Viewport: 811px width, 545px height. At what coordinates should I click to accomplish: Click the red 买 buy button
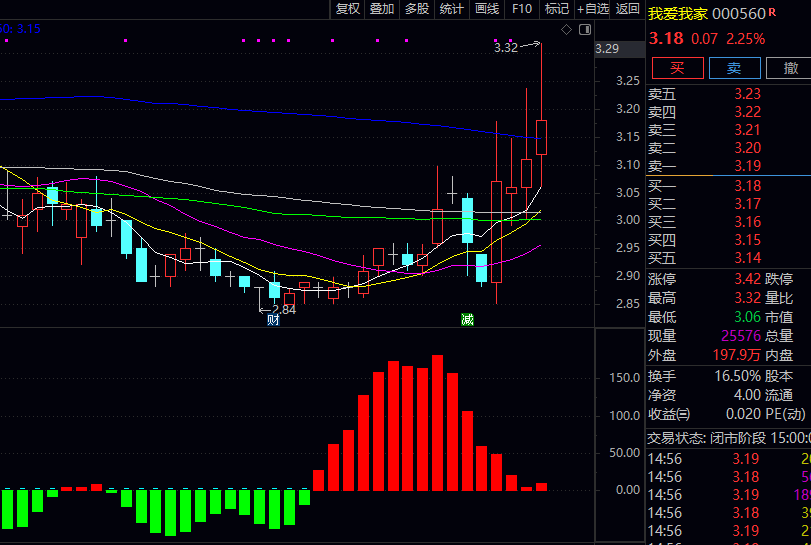tap(678, 68)
